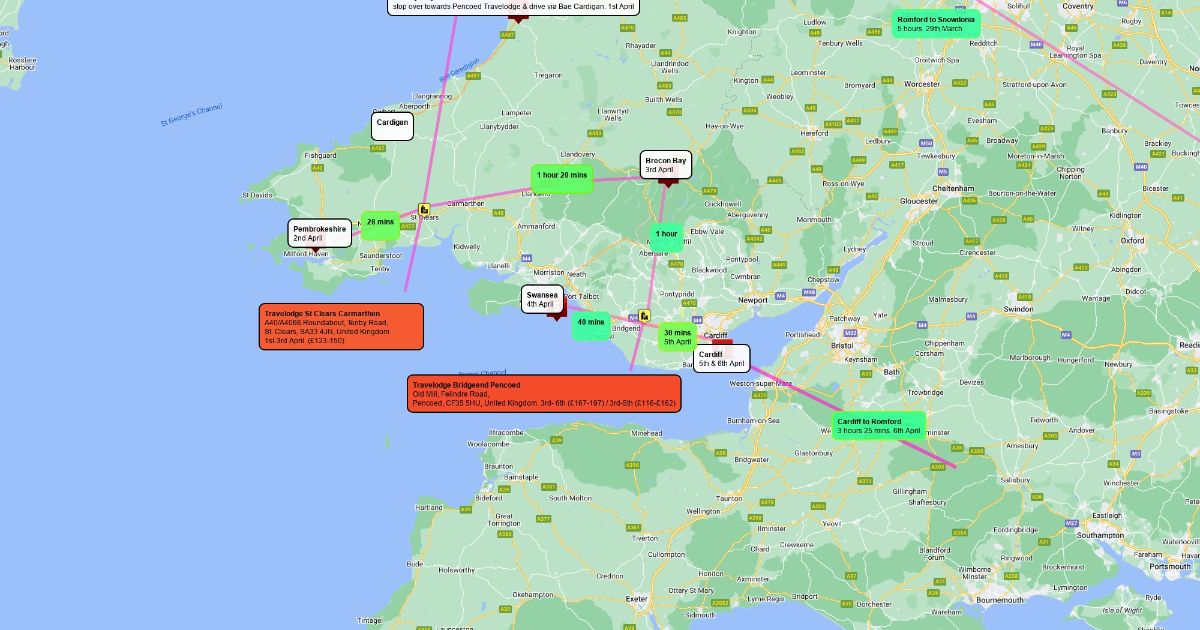Click the Exeter city name
The width and height of the screenshot is (1200, 630).
click(x=636, y=598)
